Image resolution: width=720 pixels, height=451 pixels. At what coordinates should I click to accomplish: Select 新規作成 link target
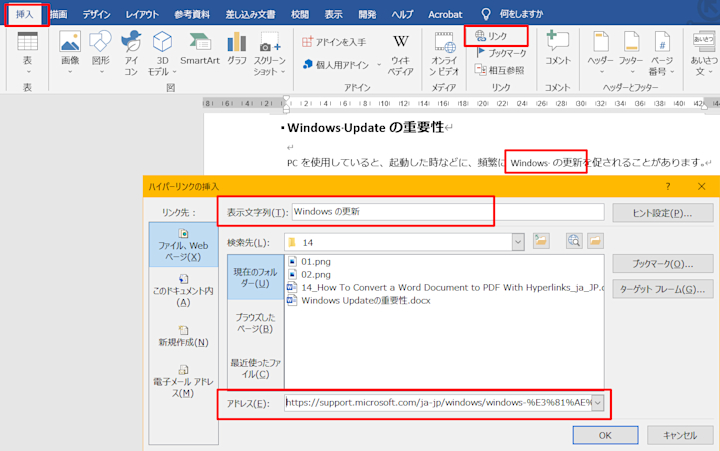click(183, 337)
